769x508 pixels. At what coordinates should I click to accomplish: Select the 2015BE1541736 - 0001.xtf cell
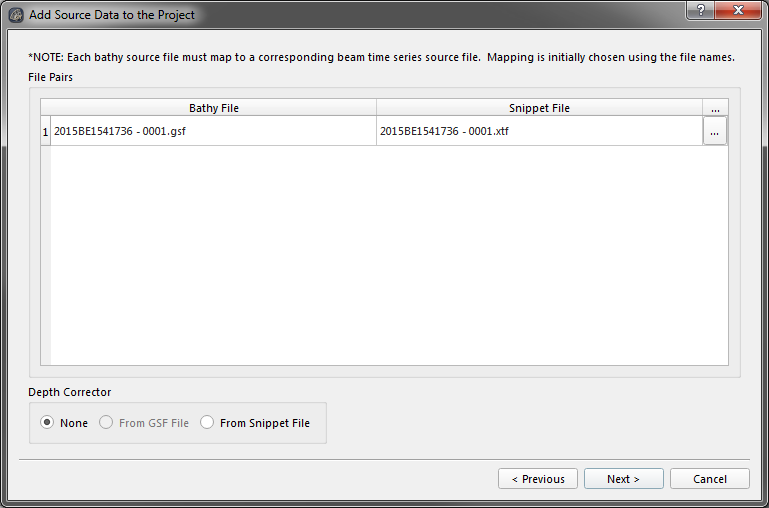(539, 131)
